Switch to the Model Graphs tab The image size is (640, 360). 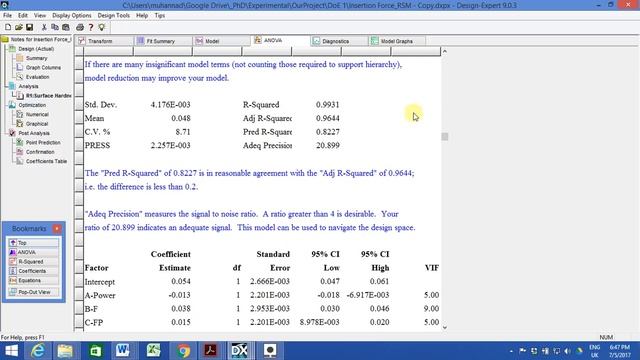point(398,41)
